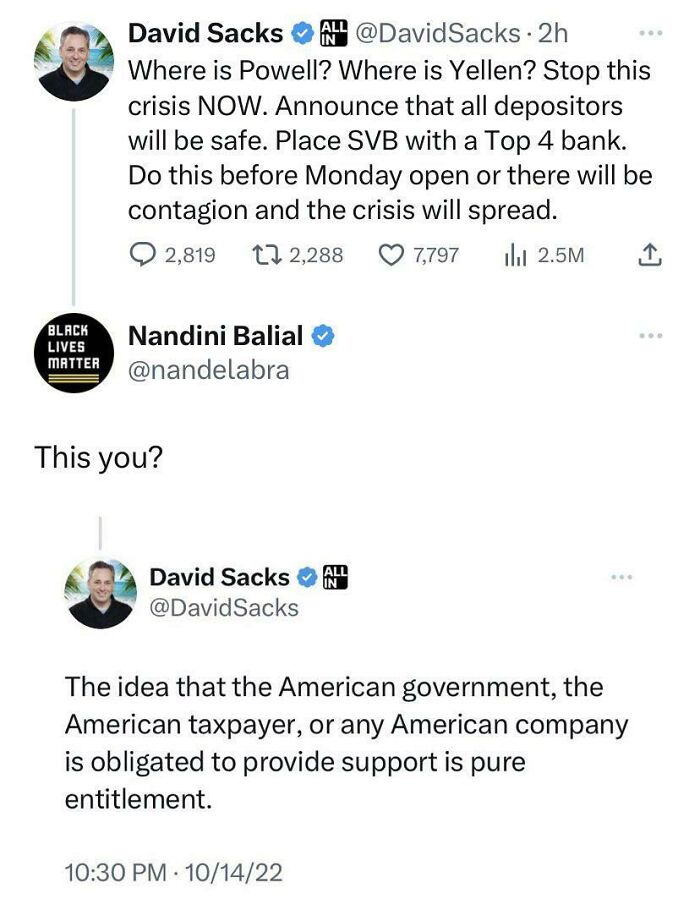Click the 'ALL IN' badge beside David Sacks
700x905 pixels.
(334, 33)
